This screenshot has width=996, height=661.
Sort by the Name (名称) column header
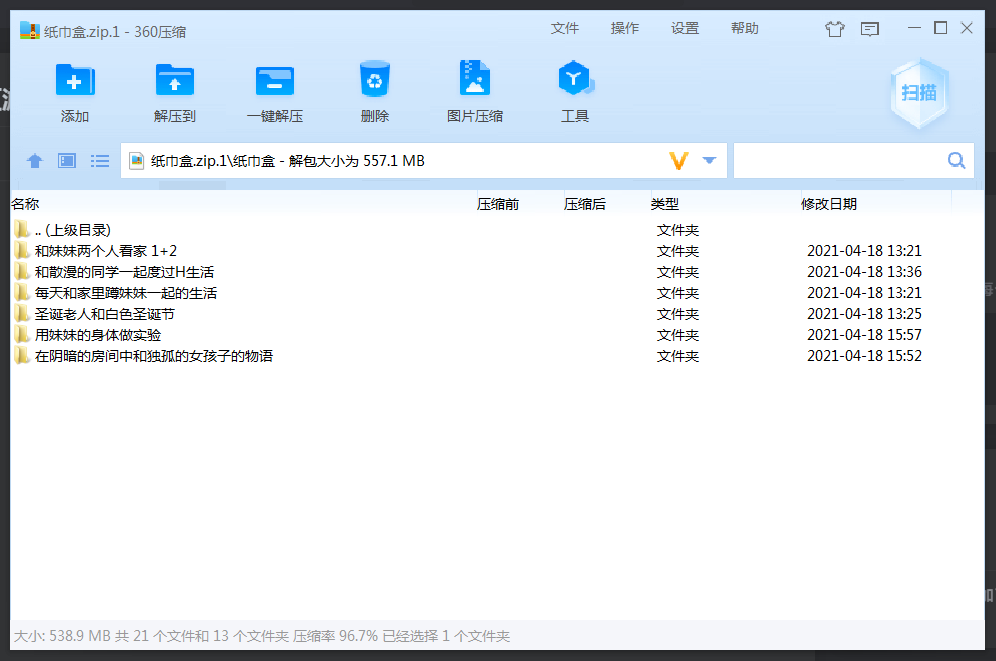coord(25,204)
